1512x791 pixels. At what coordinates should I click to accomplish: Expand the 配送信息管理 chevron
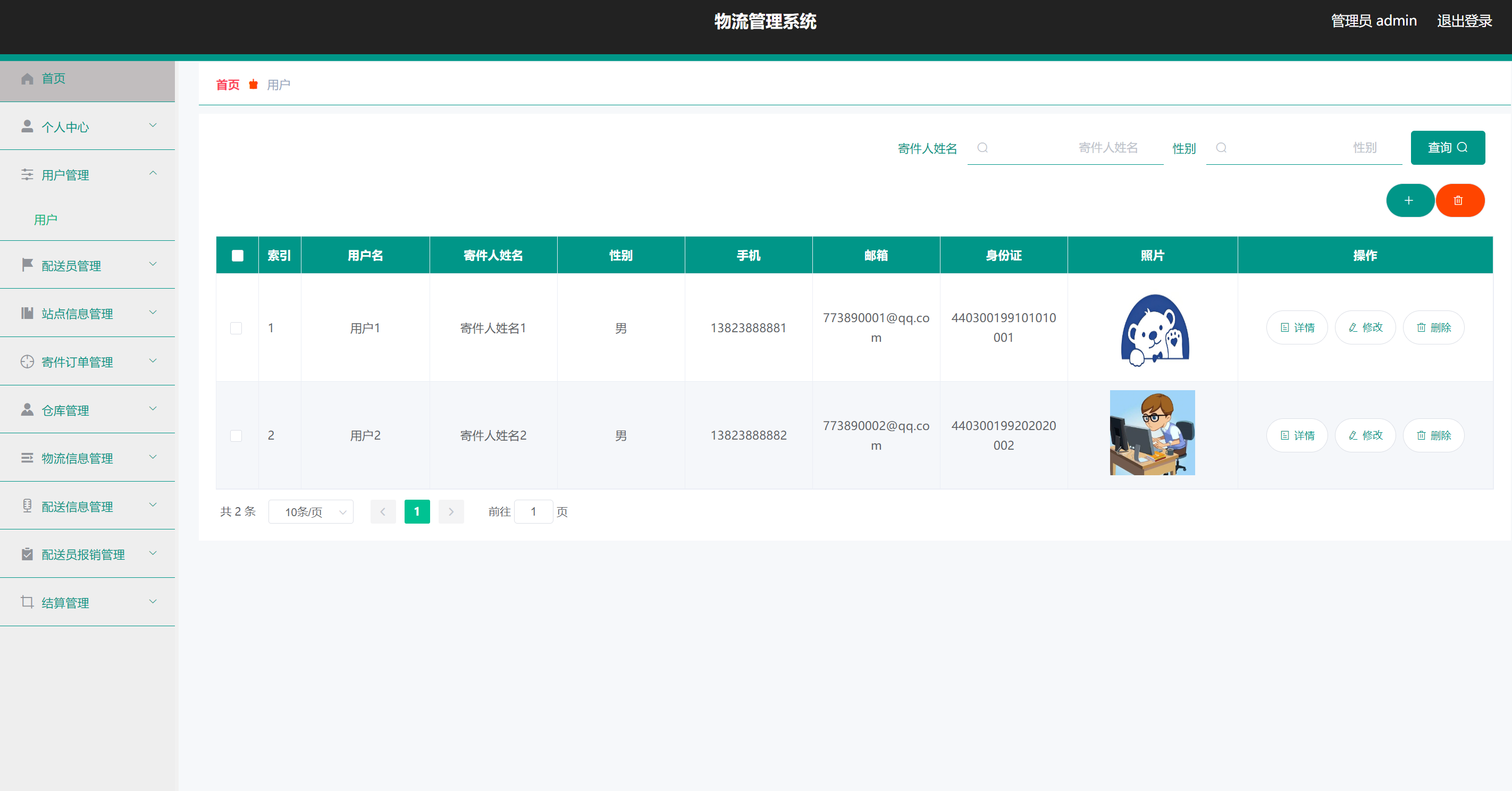click(x=153, y=505)
